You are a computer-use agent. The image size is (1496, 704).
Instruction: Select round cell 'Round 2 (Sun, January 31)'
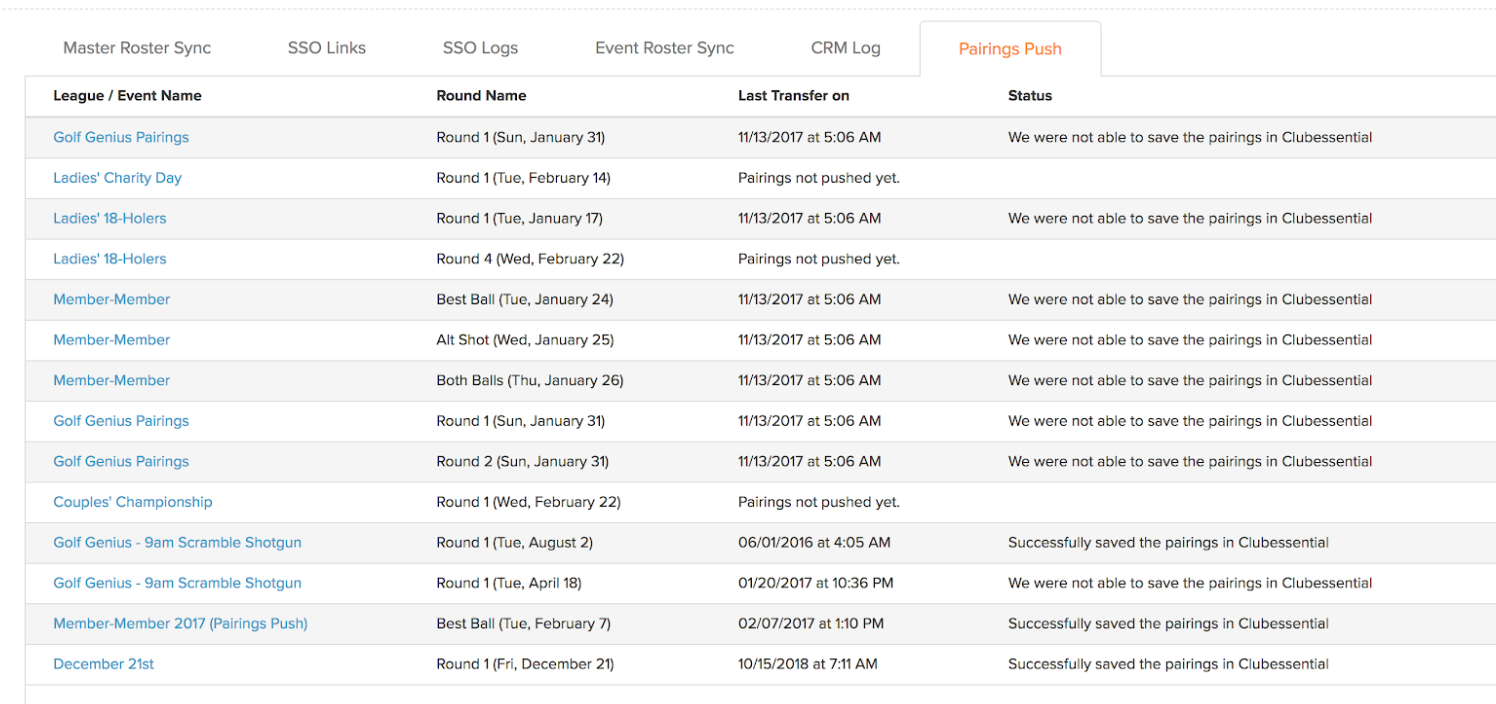522,462
